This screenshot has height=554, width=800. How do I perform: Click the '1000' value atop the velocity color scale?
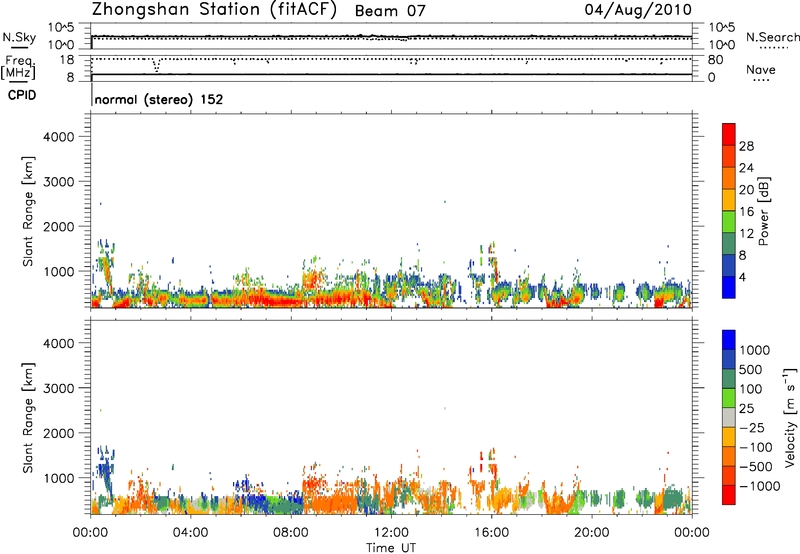point(755,350)
